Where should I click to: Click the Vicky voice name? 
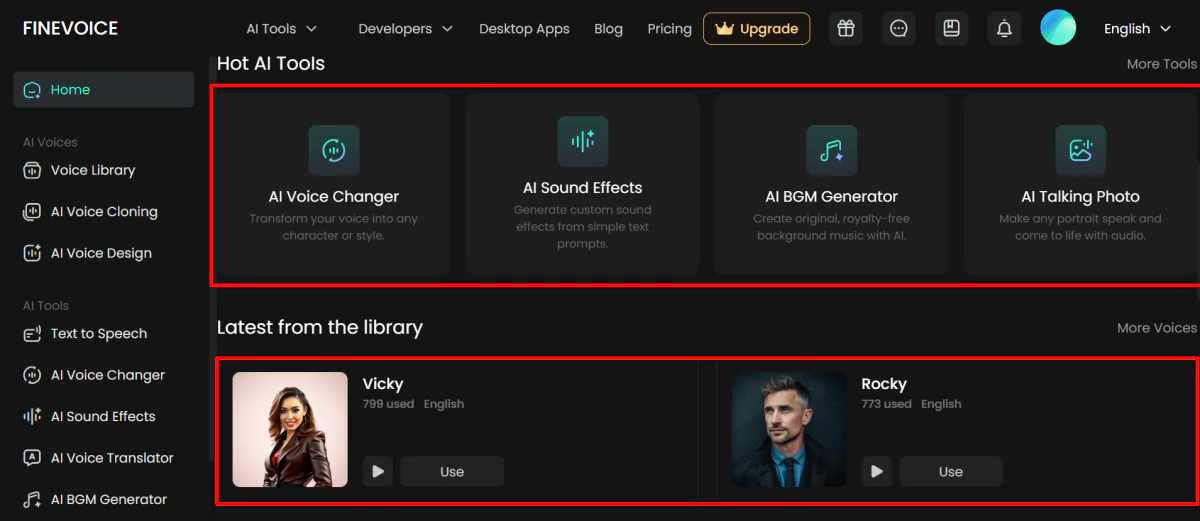pyautogui.click(x=383, y=384)
